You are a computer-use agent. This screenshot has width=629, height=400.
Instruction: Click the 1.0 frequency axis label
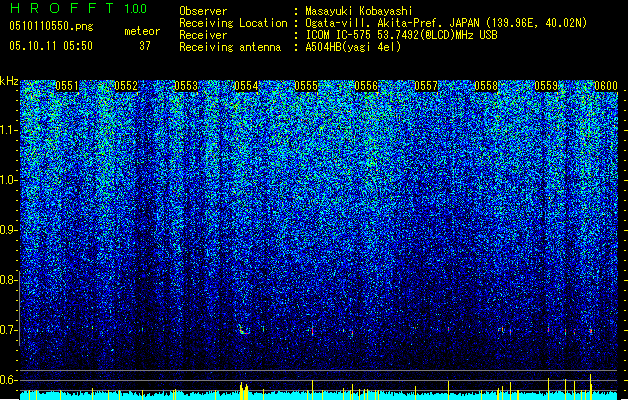[x=9, y=180]
